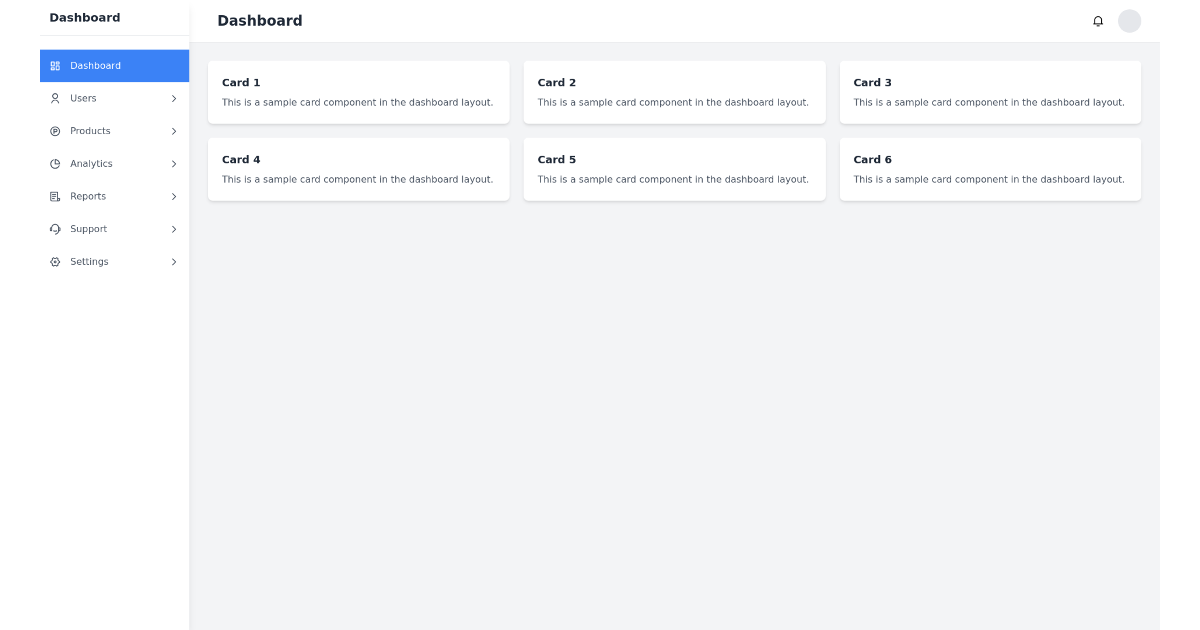Select the Users person icon

coord(55,98)
